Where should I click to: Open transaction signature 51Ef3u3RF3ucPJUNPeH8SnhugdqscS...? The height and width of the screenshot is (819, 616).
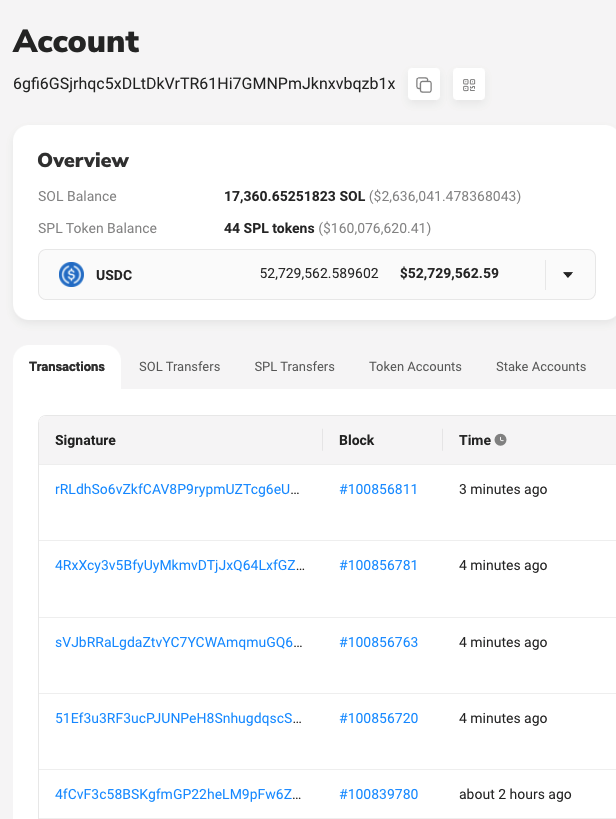178,718
